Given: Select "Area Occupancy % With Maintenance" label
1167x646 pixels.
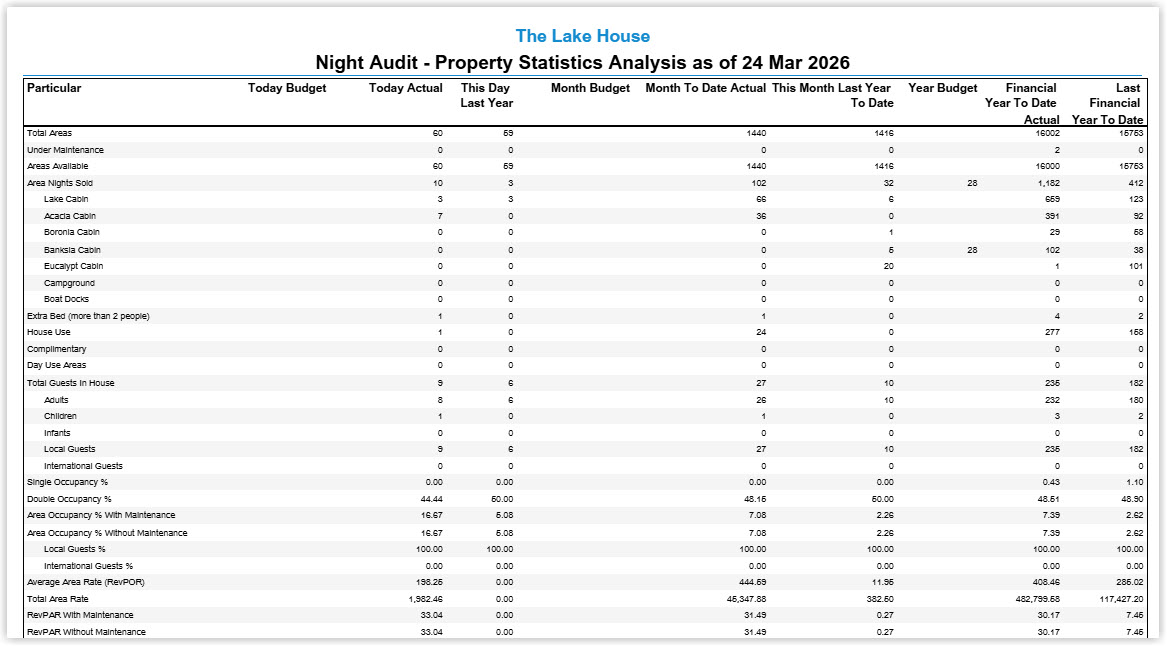Looking at the screenshot, I should [x=101, y=516].
